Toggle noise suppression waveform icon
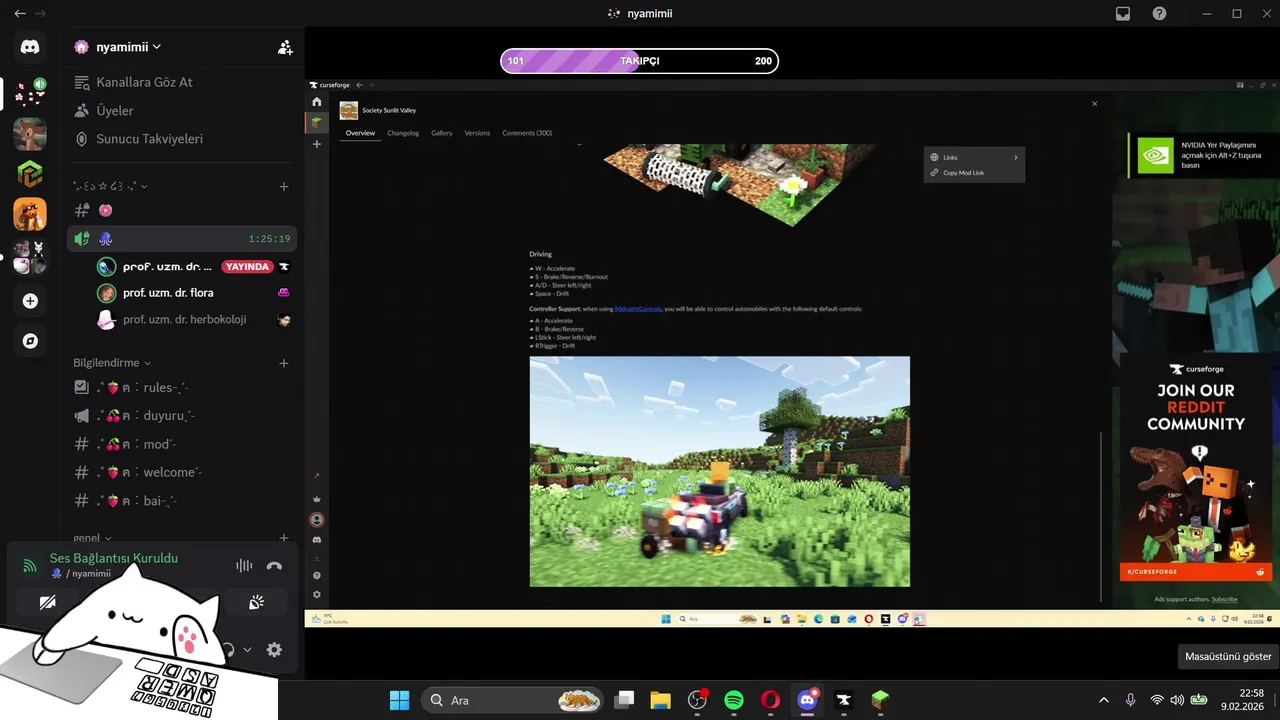This screenshot has height=720, width=1280. pyautogui.click(x=244, y=566)
